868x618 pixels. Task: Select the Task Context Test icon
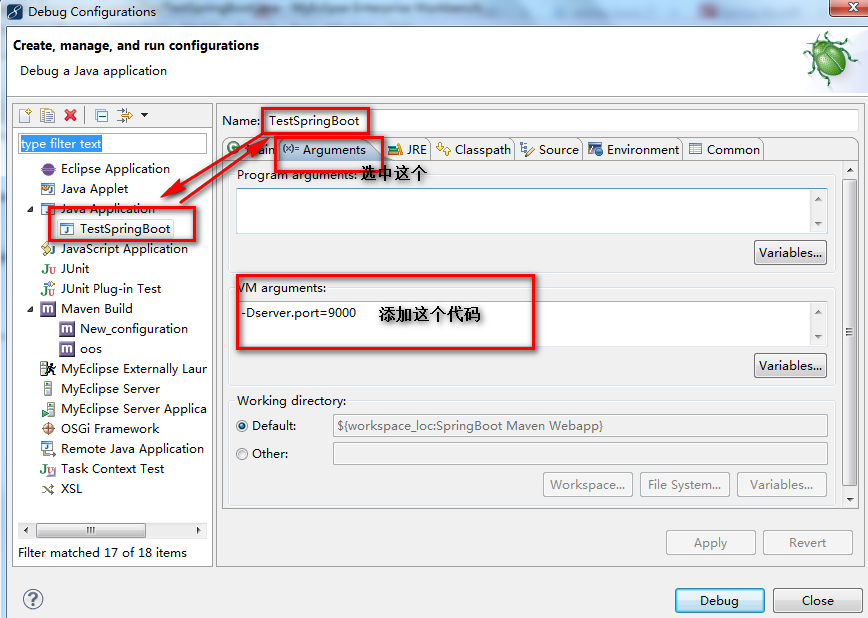tap(48, 469)
